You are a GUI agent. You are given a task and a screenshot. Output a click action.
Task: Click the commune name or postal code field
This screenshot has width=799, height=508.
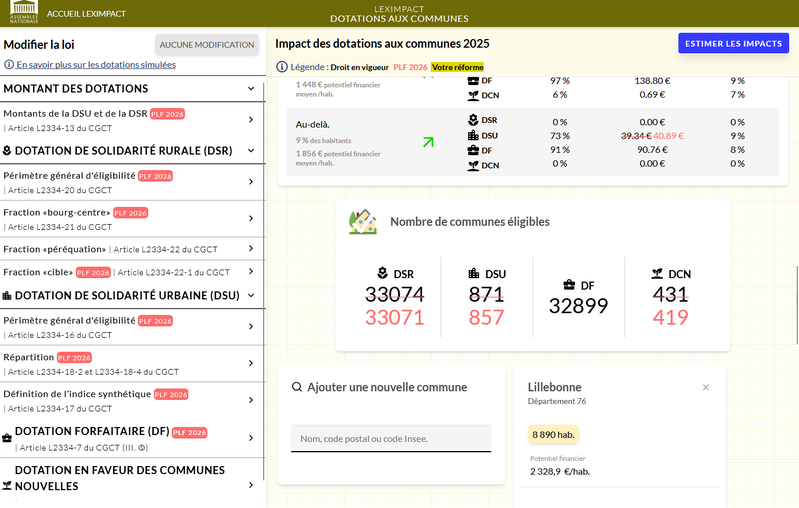pos(391,438)
